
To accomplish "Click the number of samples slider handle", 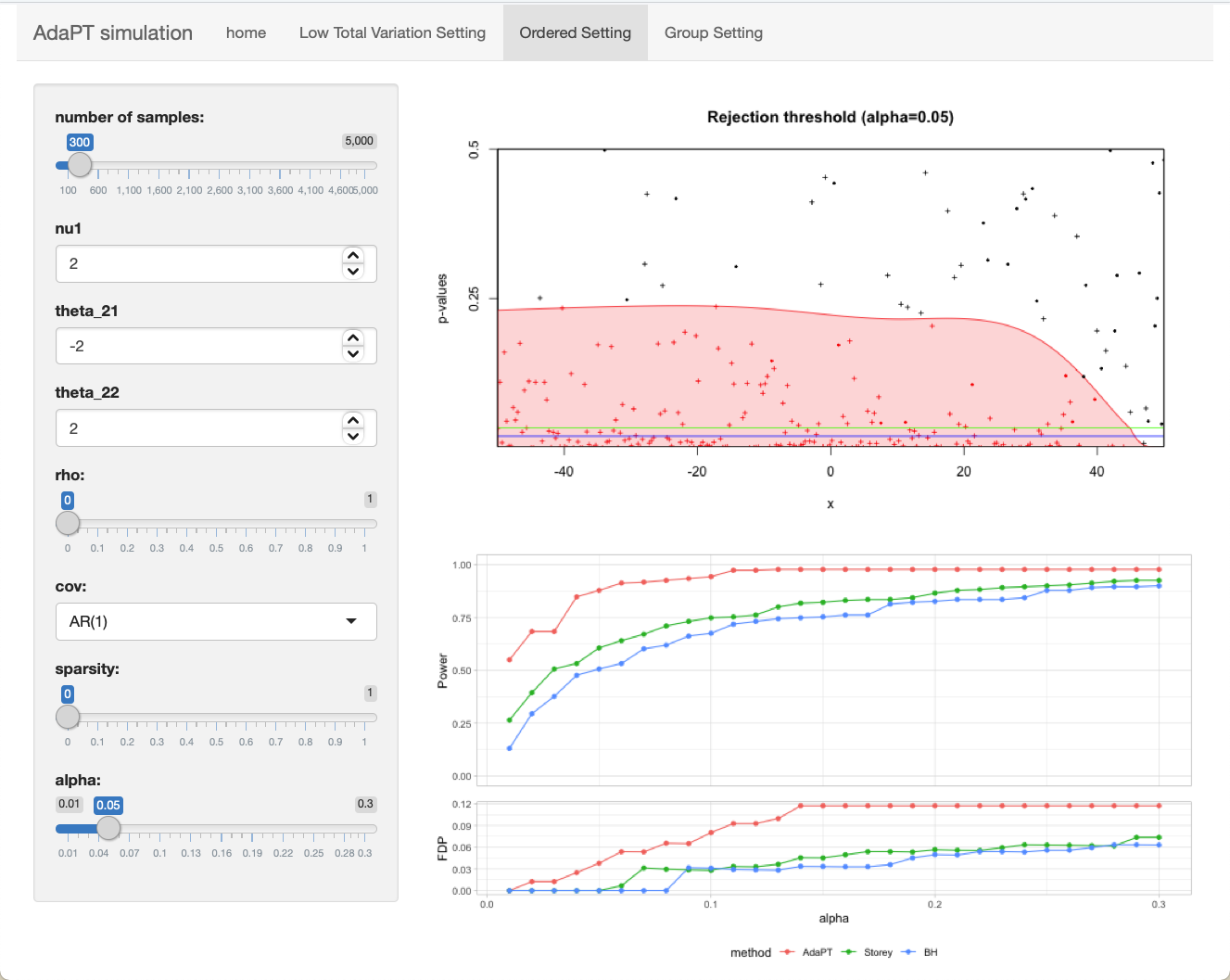I will point(80,165).
